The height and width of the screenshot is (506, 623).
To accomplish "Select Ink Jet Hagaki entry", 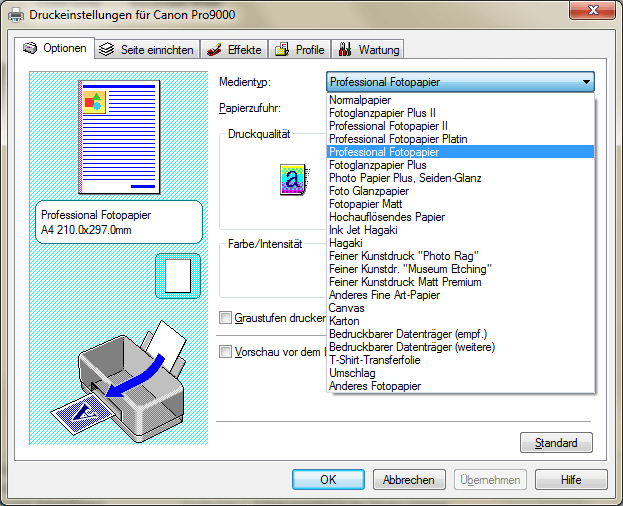I will click(x=460, y=230).
